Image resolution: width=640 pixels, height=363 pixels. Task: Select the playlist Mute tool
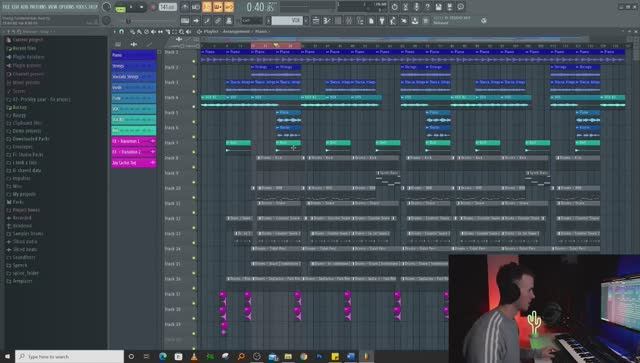coord(153,31)
